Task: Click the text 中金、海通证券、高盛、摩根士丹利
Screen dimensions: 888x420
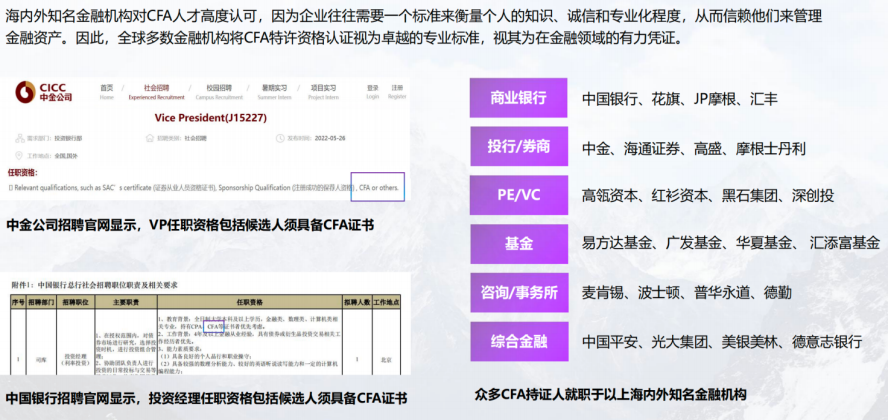Action: (x=694, y=148)
